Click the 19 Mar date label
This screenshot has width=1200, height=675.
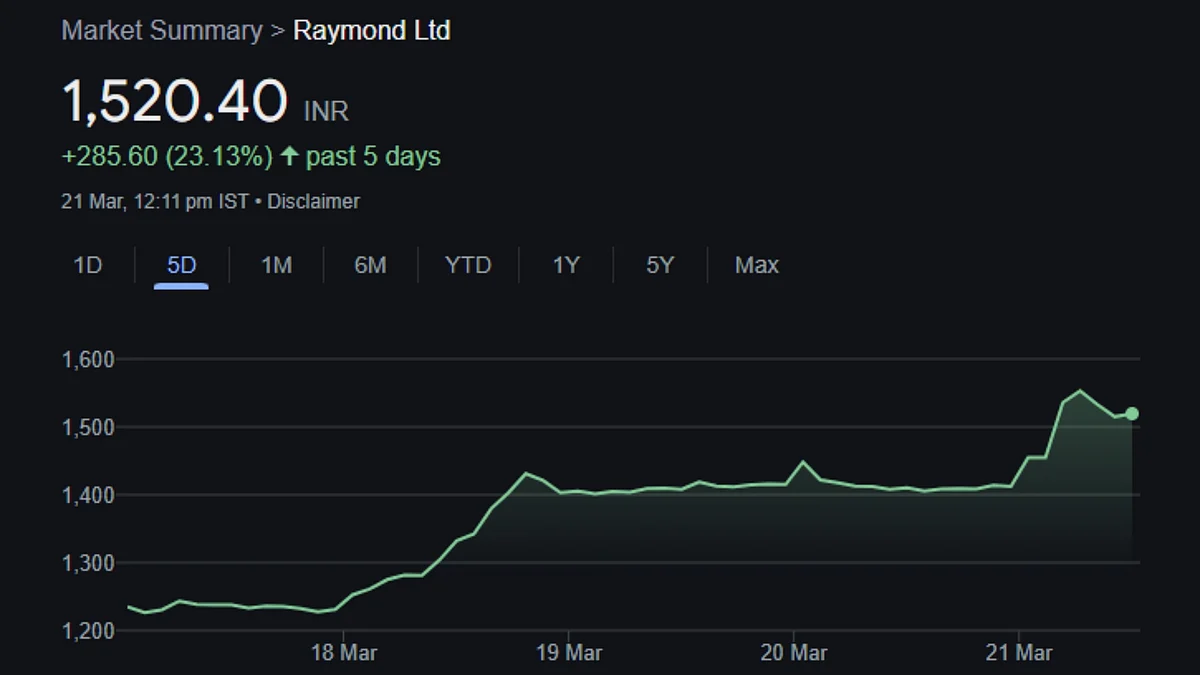click(x=569, y=653)
